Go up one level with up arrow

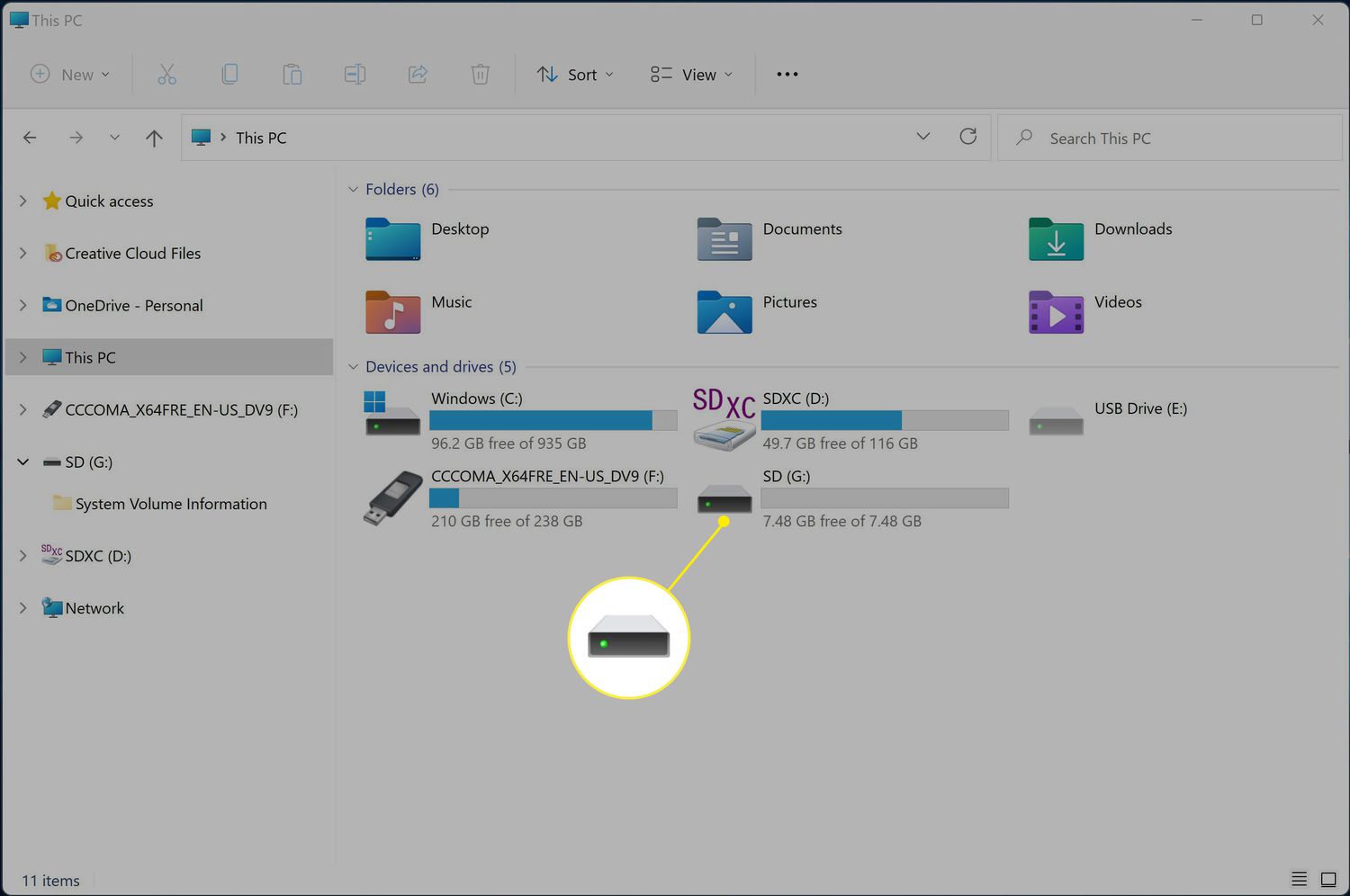pos(154,138)
